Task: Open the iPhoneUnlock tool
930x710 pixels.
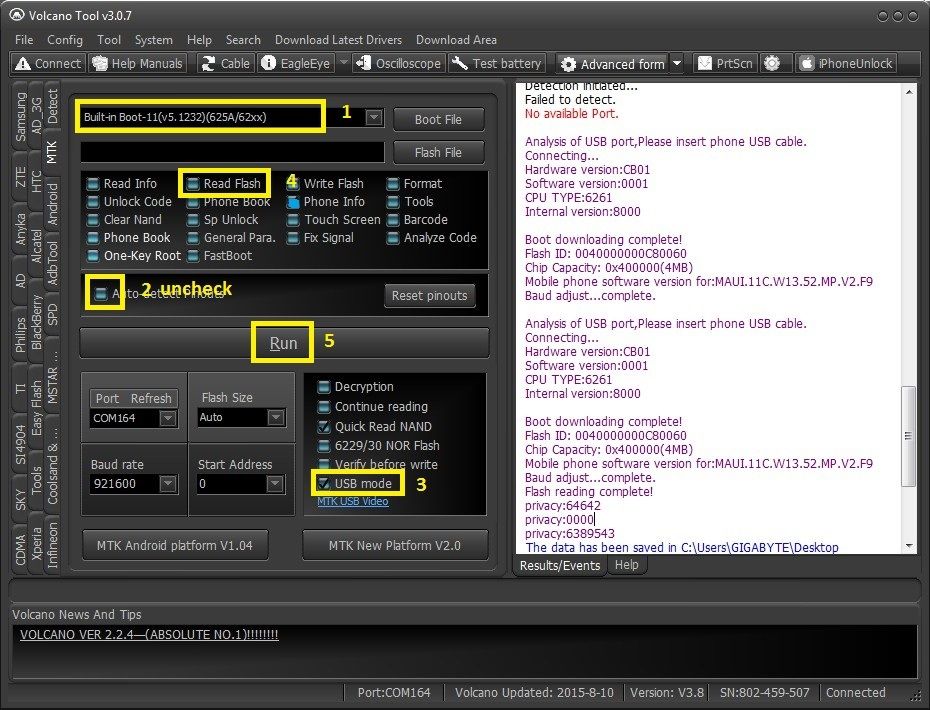Action: point(846,63)
